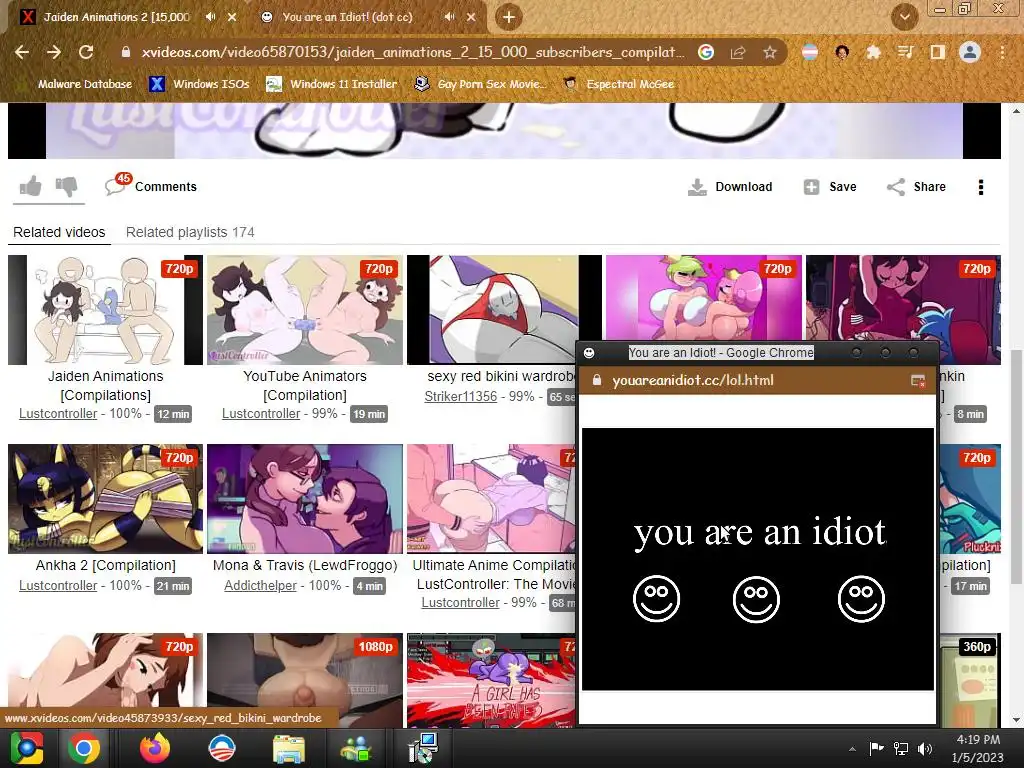Image resolution: width=1024 pixels, height=768 pixels.
Task: Open the avatar face extension icon
Action: click(x=842, y=52)
